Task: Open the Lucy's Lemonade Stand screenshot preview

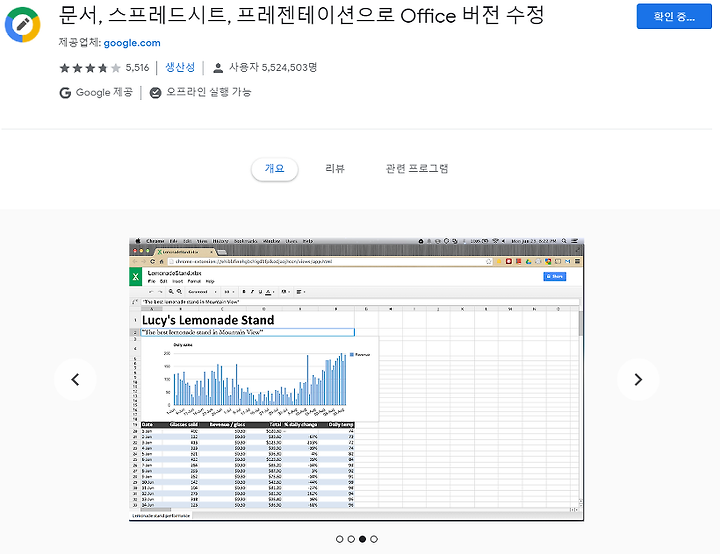Action: [x=356, y=379]
